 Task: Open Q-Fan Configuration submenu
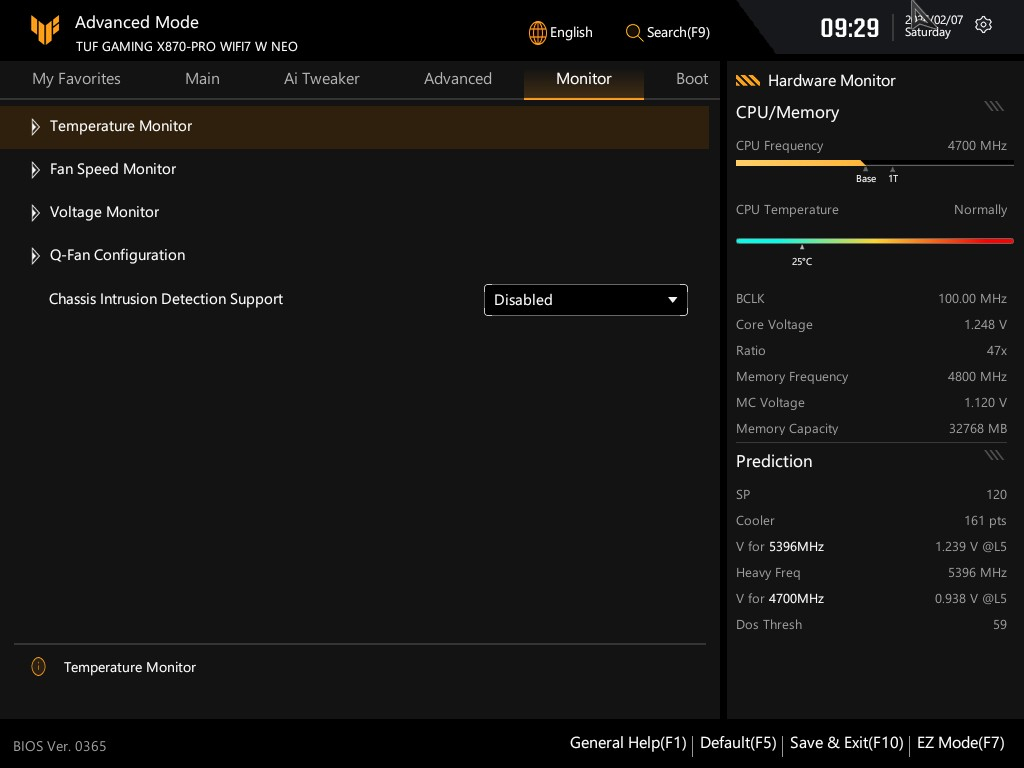tap(117, 255)
